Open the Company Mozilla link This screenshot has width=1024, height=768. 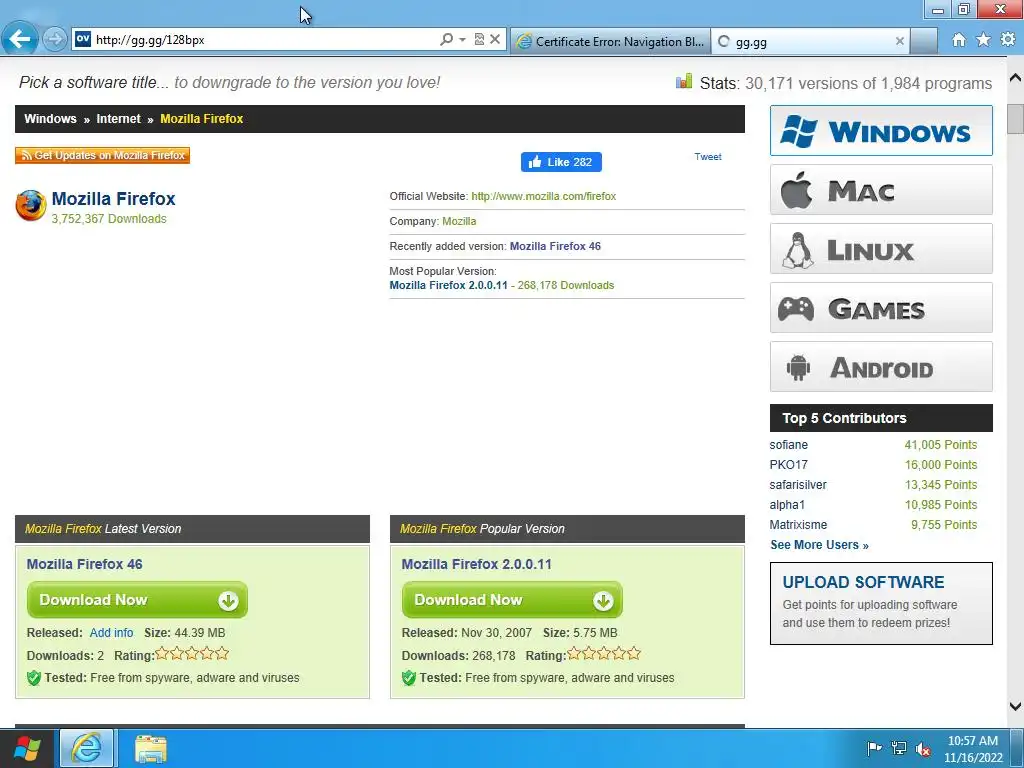coord(459,221)
